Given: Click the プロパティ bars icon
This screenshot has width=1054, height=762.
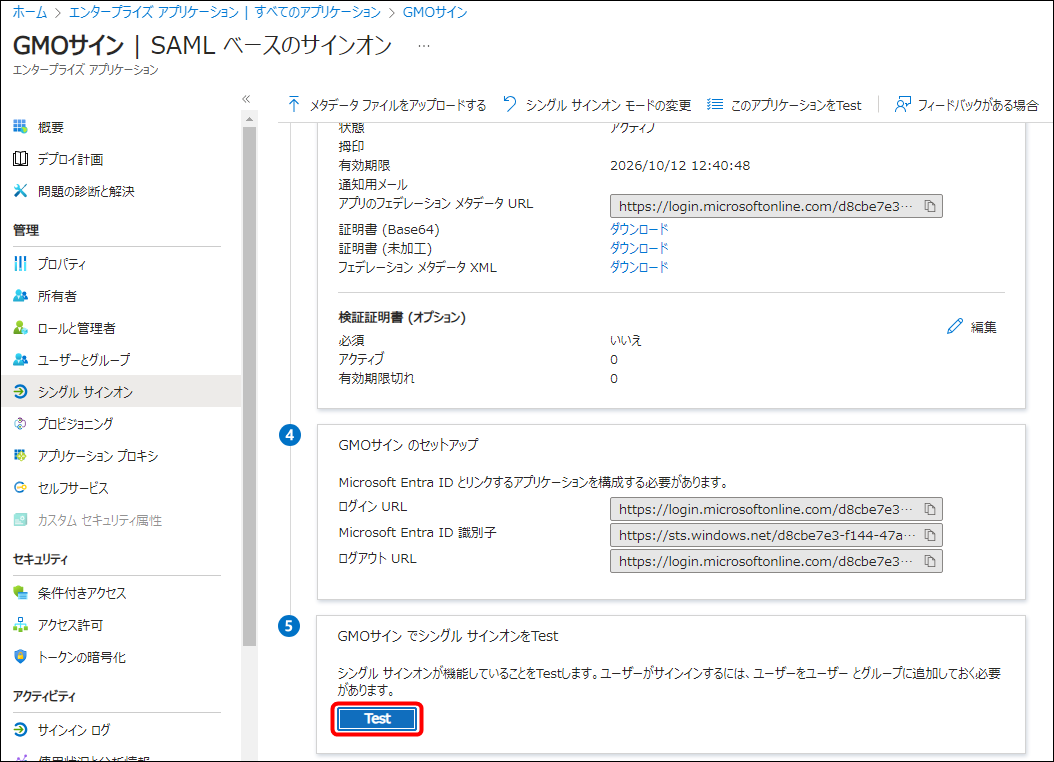Looking at the screenshot, I should pos(20,263).
